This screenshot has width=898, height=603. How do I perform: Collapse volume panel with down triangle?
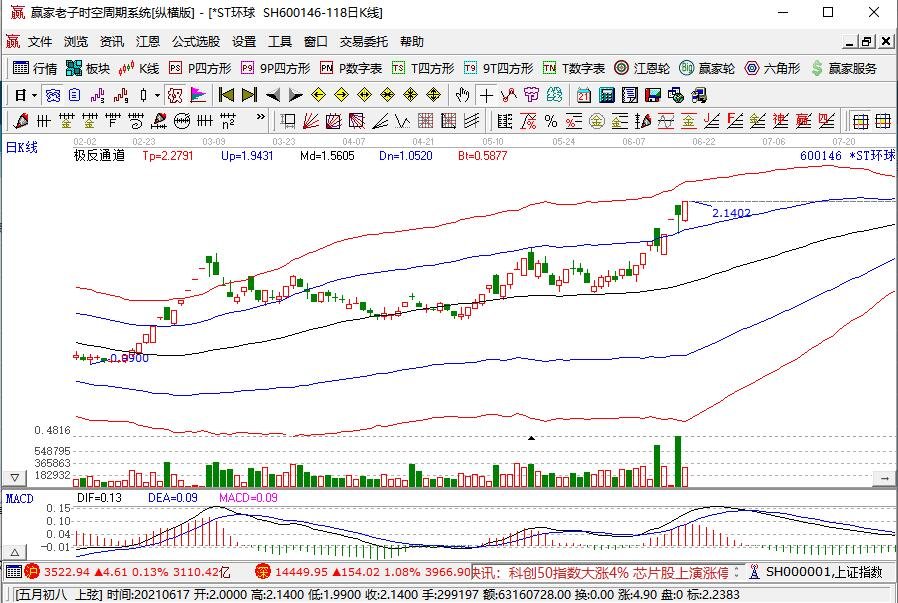[x=14, y=477]
